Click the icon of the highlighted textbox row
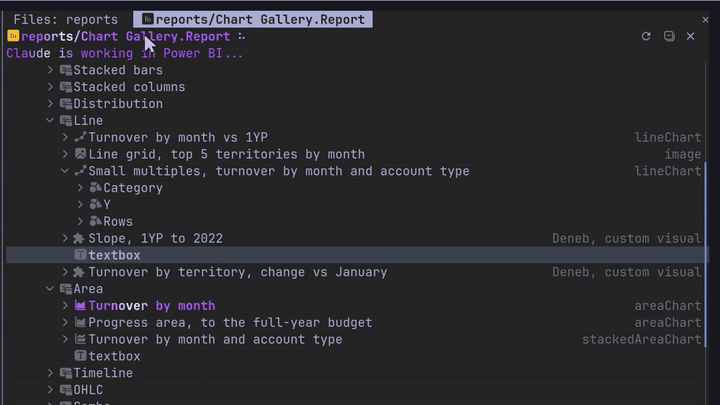Viewport: 720px width, 405px height. [80, 255]
